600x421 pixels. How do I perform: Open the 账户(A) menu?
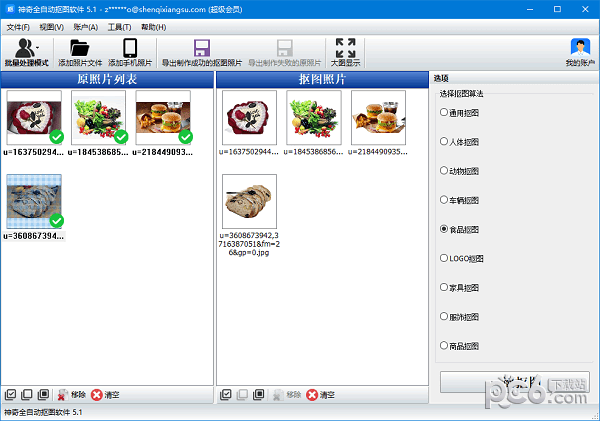coord(85,27)
